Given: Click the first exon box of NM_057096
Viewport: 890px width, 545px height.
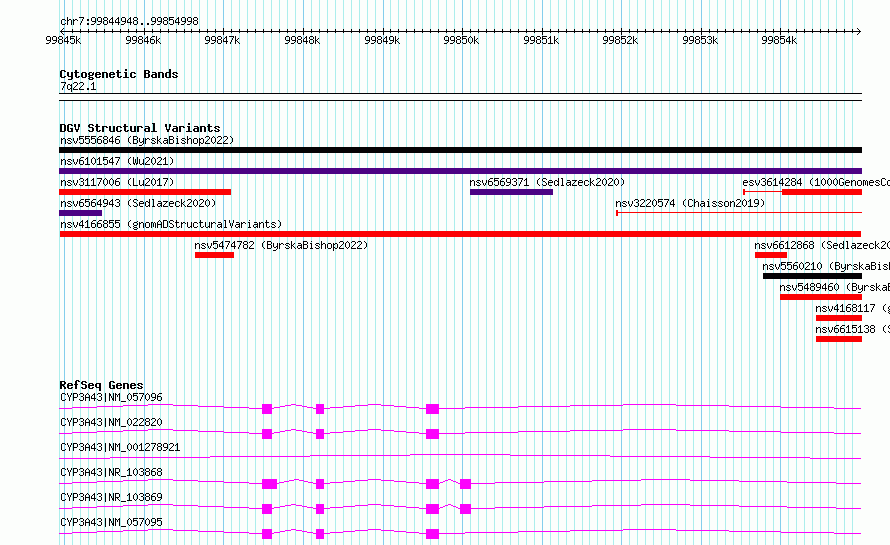Looking at the screenshot, I should tap(267, 409).
